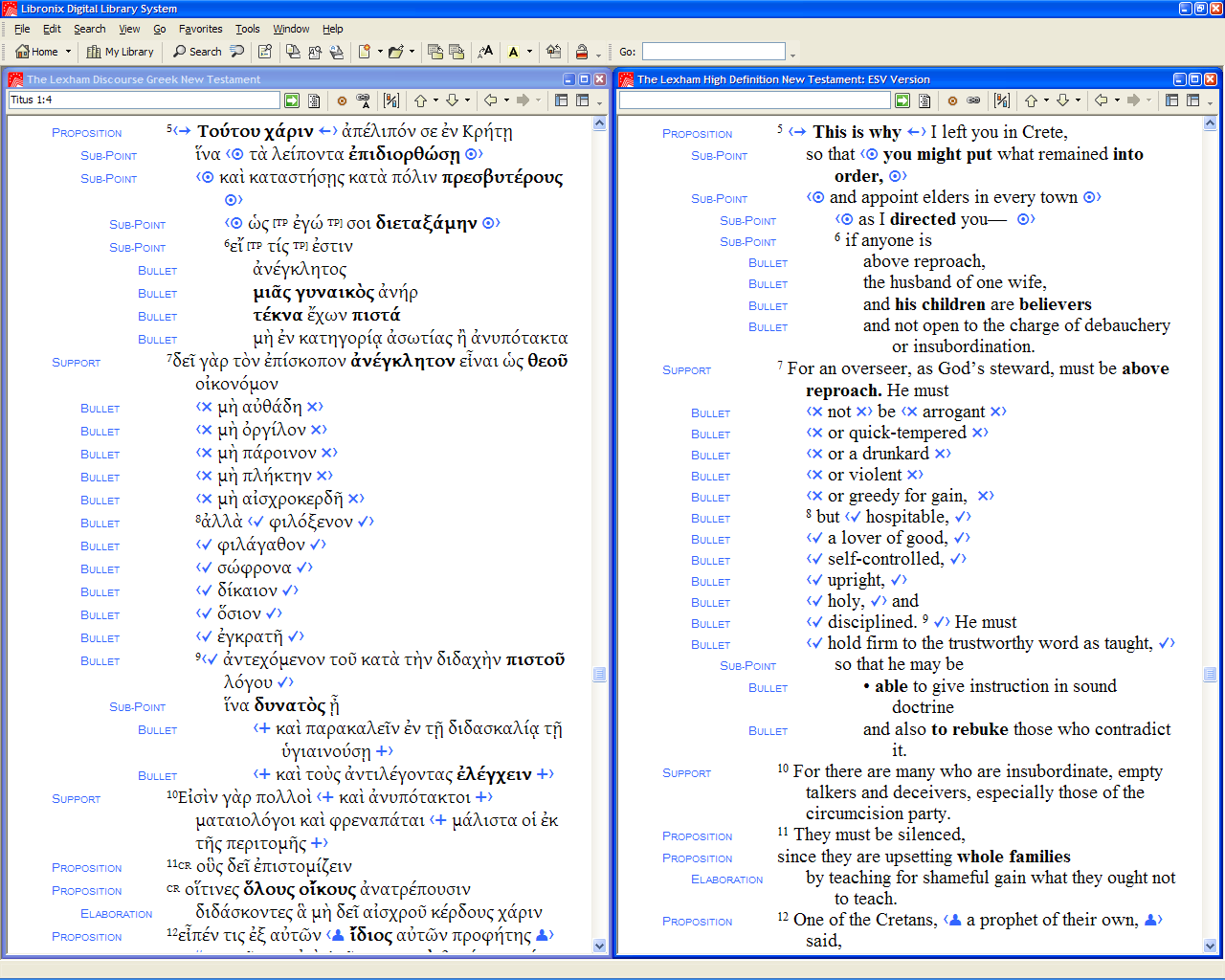Click the yellow highlighter A icon

tap(514, 52)
